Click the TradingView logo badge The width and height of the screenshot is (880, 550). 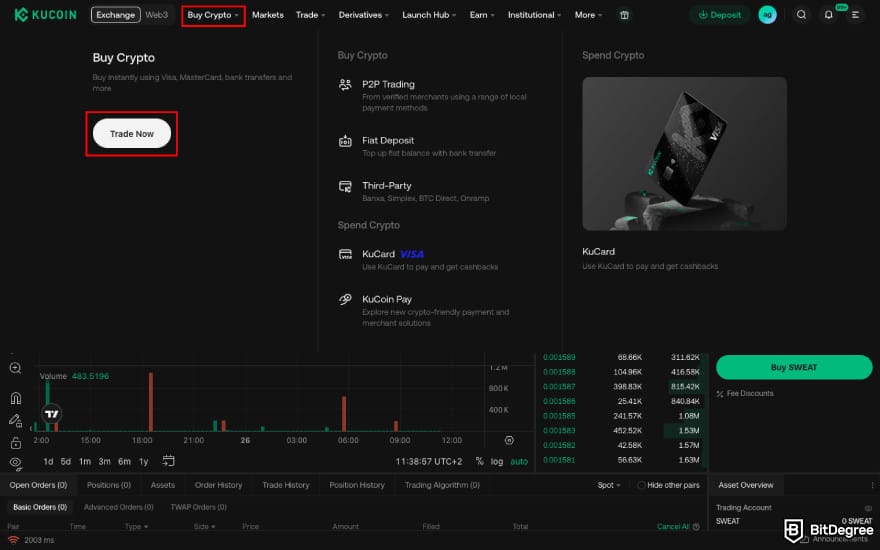(x=52, y=414)
